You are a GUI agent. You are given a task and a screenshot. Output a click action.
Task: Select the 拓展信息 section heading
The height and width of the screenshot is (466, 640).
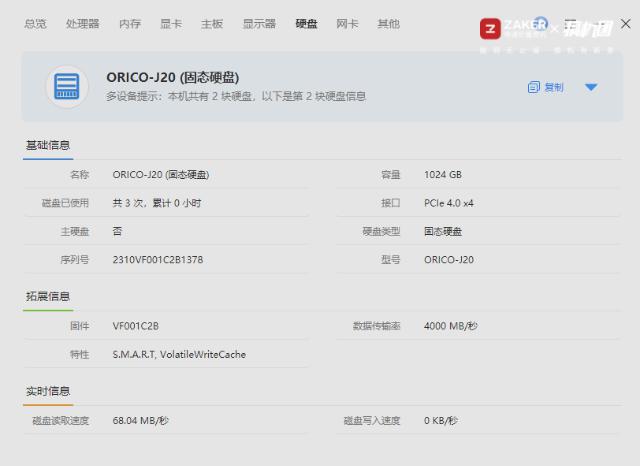[48, 296]
